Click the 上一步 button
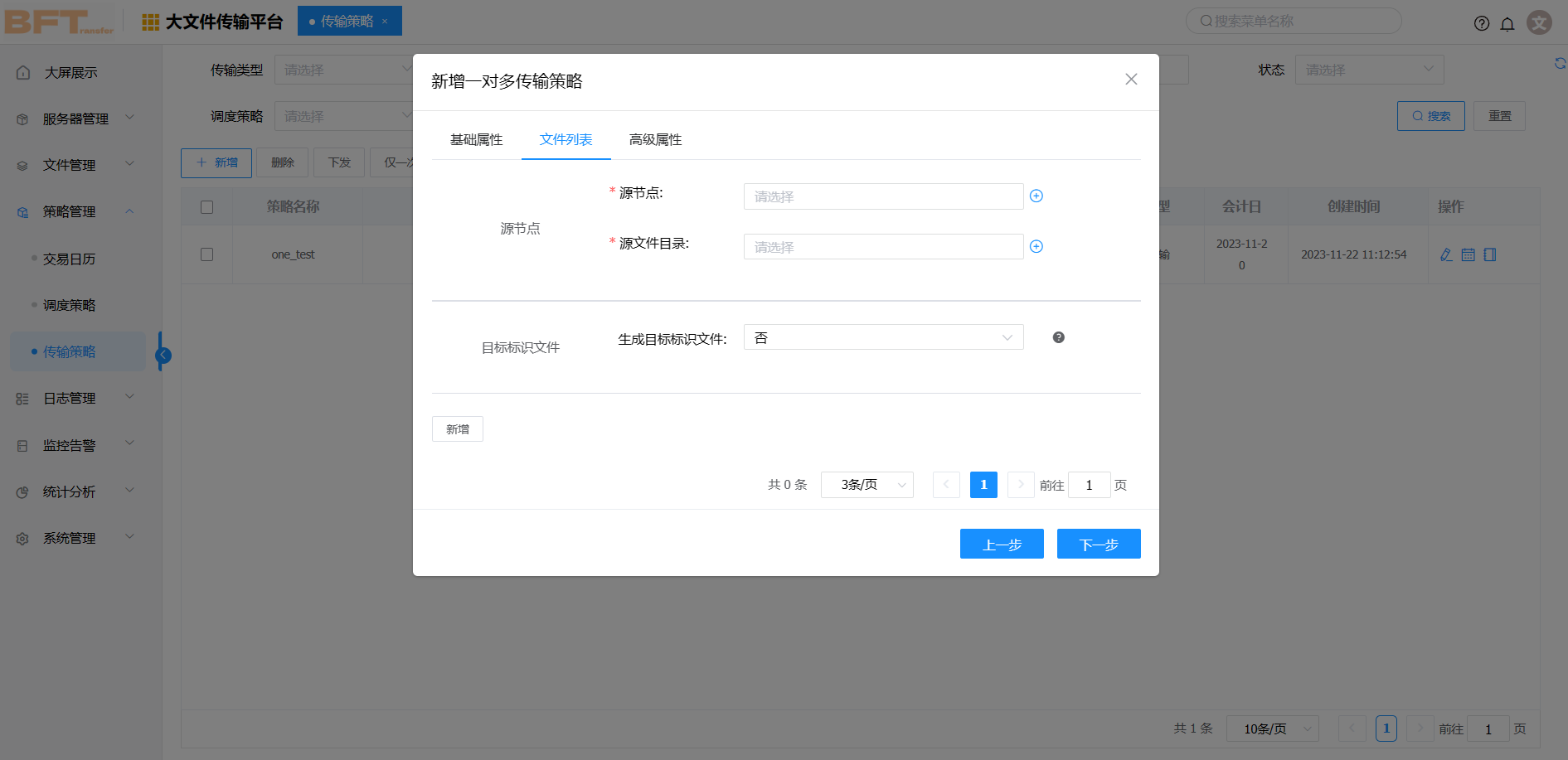The height and width of the screenshot is (760, 1568). [1001, 544]
